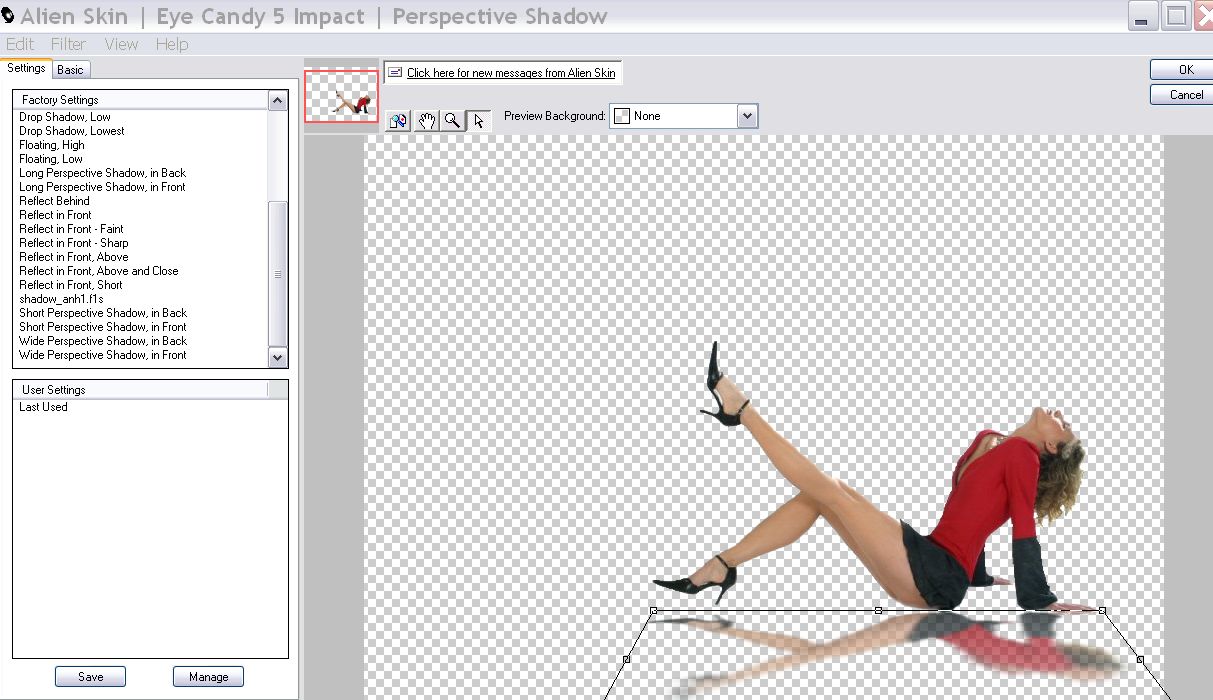This screenshot has height=700, width=1213.
Task: Click the show original preview toggle icon
Action: point(398,121)
